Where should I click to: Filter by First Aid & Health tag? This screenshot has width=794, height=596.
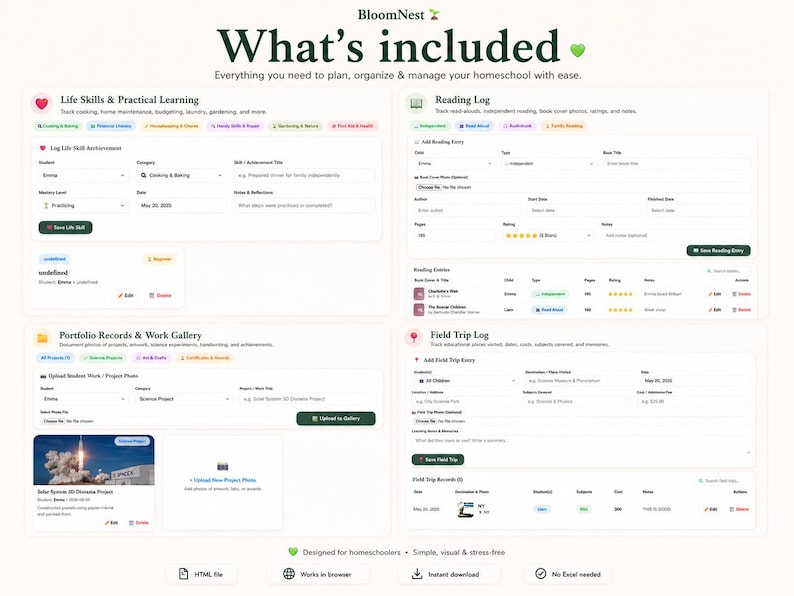352,126
